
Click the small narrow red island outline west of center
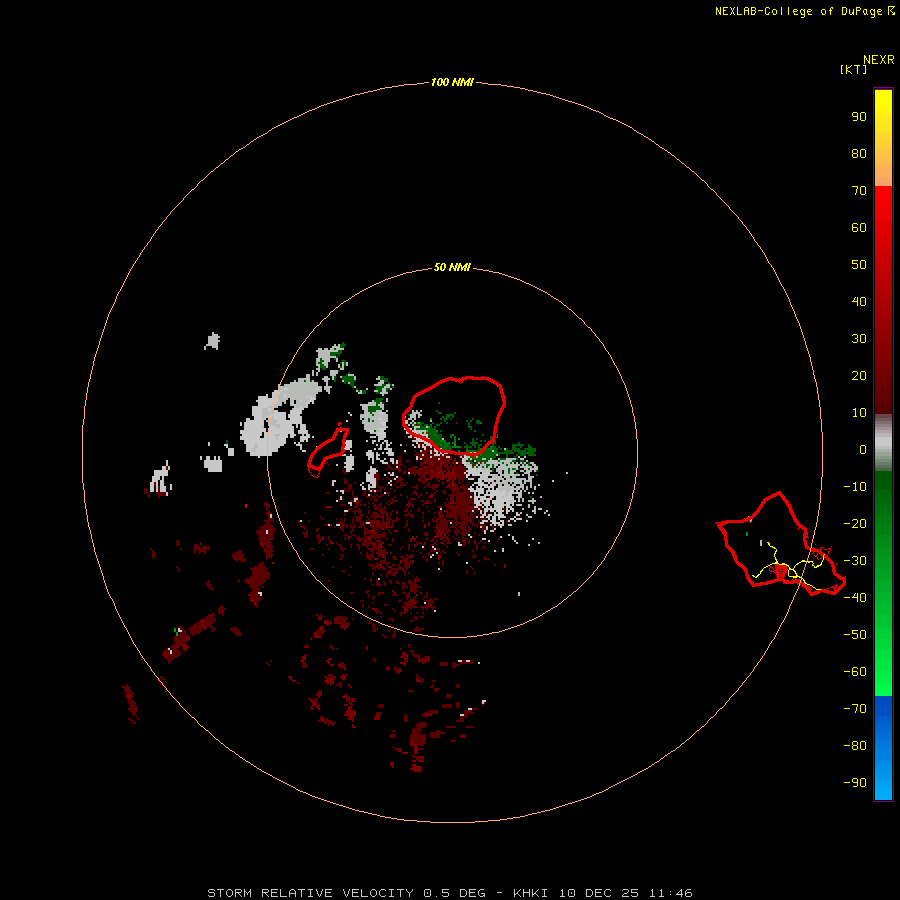click(328, 452)
